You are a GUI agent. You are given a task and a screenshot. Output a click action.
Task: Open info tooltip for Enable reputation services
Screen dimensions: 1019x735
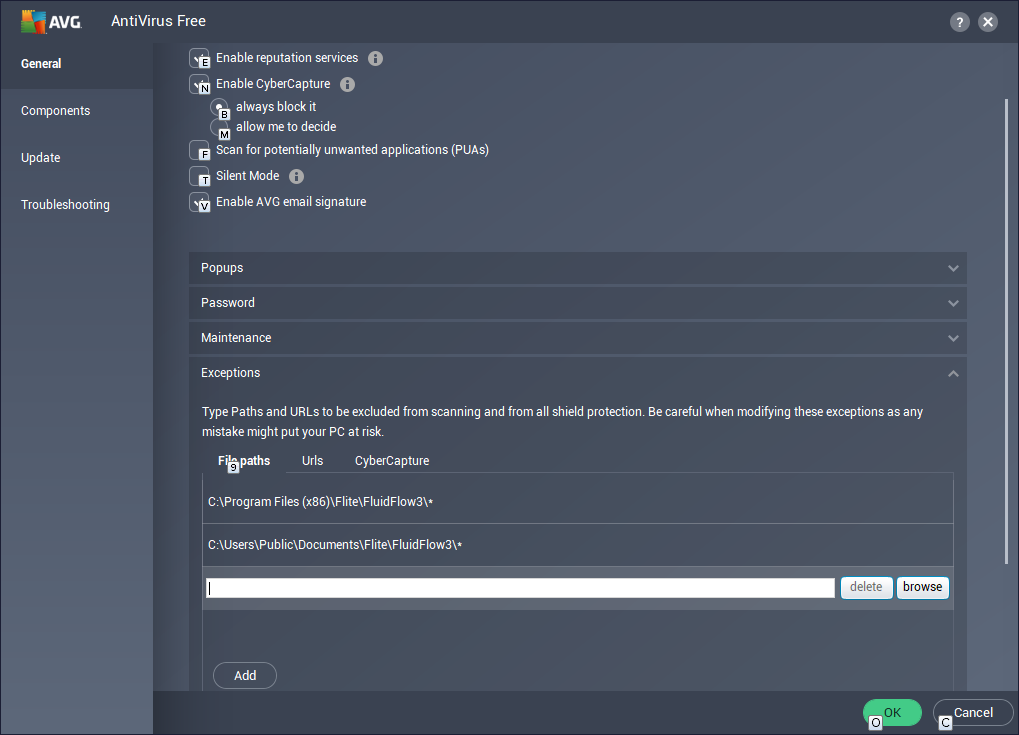pos(375,58)
